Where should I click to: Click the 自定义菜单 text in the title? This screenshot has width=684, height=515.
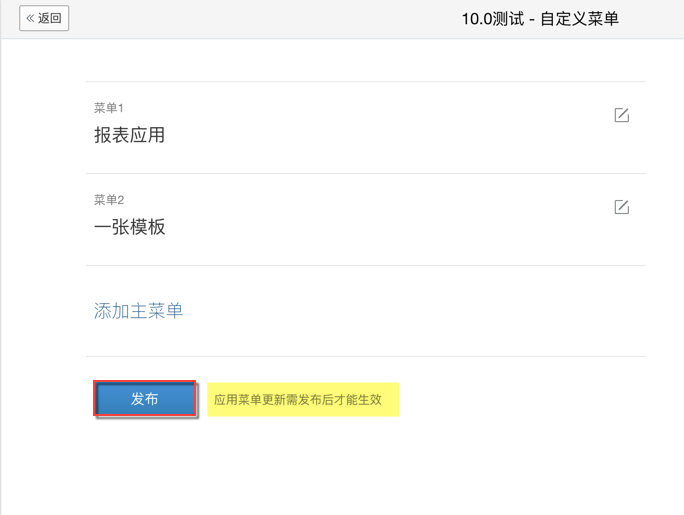(579, 18)
